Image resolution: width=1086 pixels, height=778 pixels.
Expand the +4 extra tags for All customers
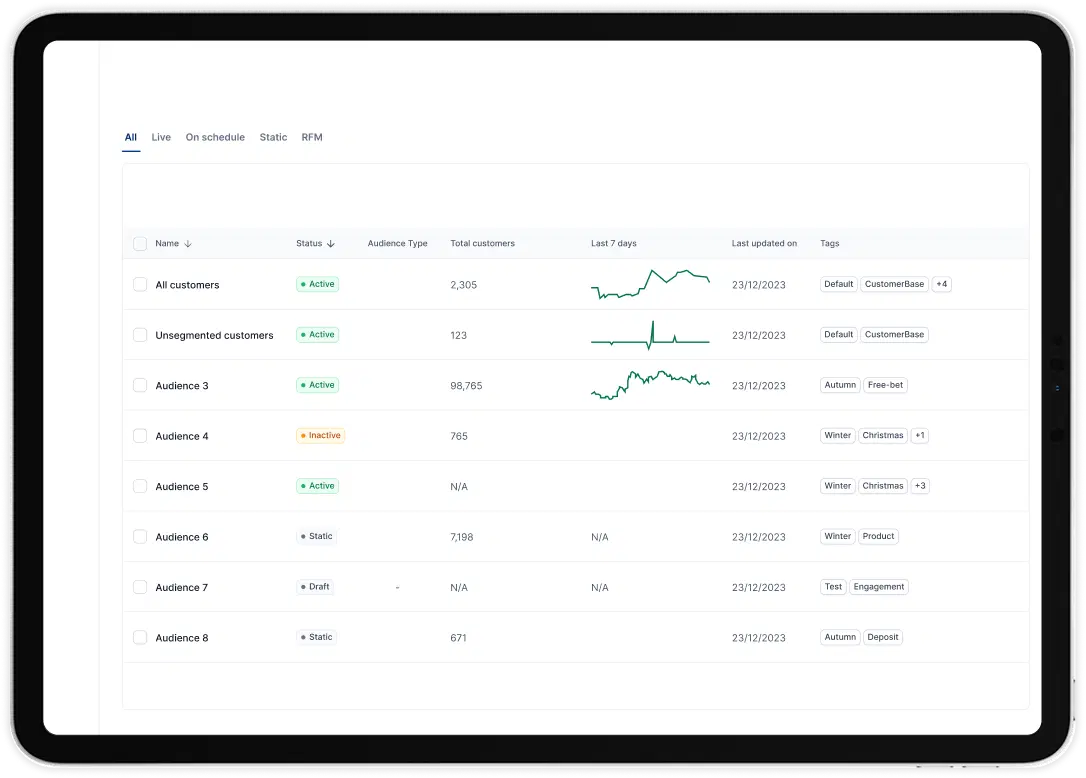[x=941, y=284]
